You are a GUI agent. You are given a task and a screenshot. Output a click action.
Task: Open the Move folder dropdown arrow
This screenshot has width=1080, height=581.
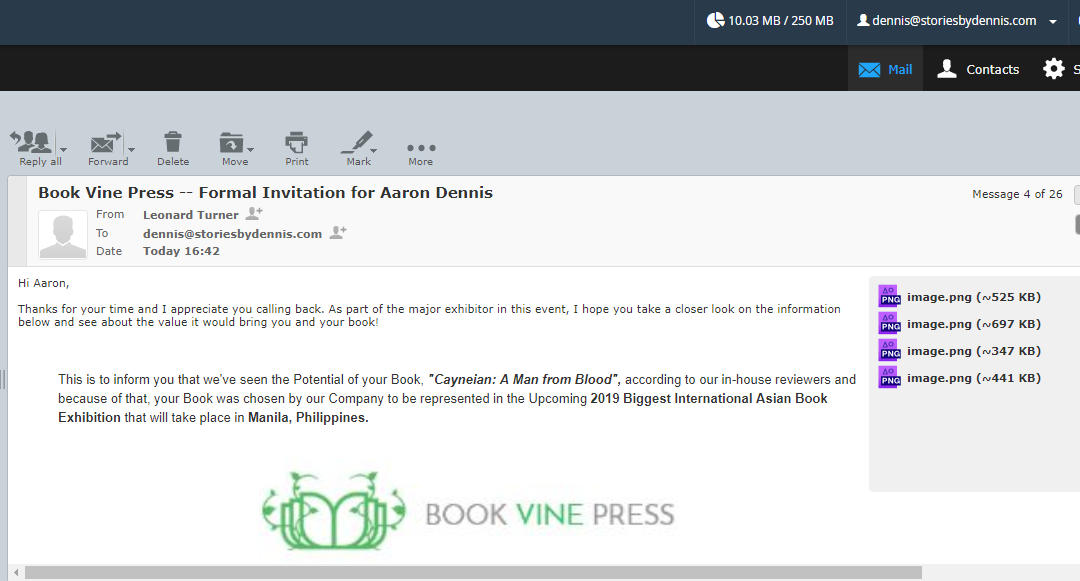coord(251,149)
